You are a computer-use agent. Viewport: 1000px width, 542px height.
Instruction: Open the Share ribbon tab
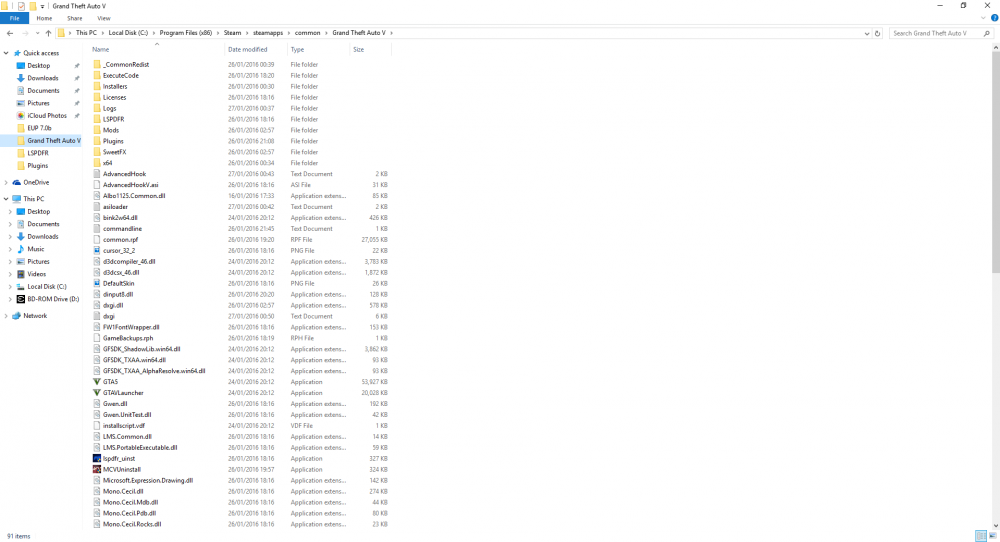(x=75, y=18)
